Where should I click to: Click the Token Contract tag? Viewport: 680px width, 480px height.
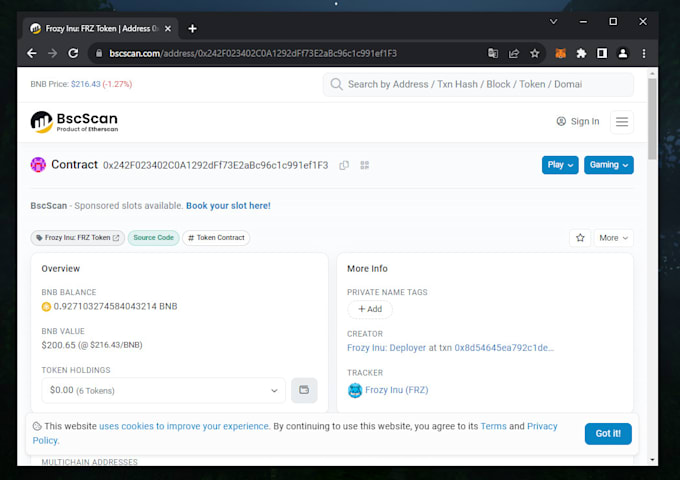216,238
